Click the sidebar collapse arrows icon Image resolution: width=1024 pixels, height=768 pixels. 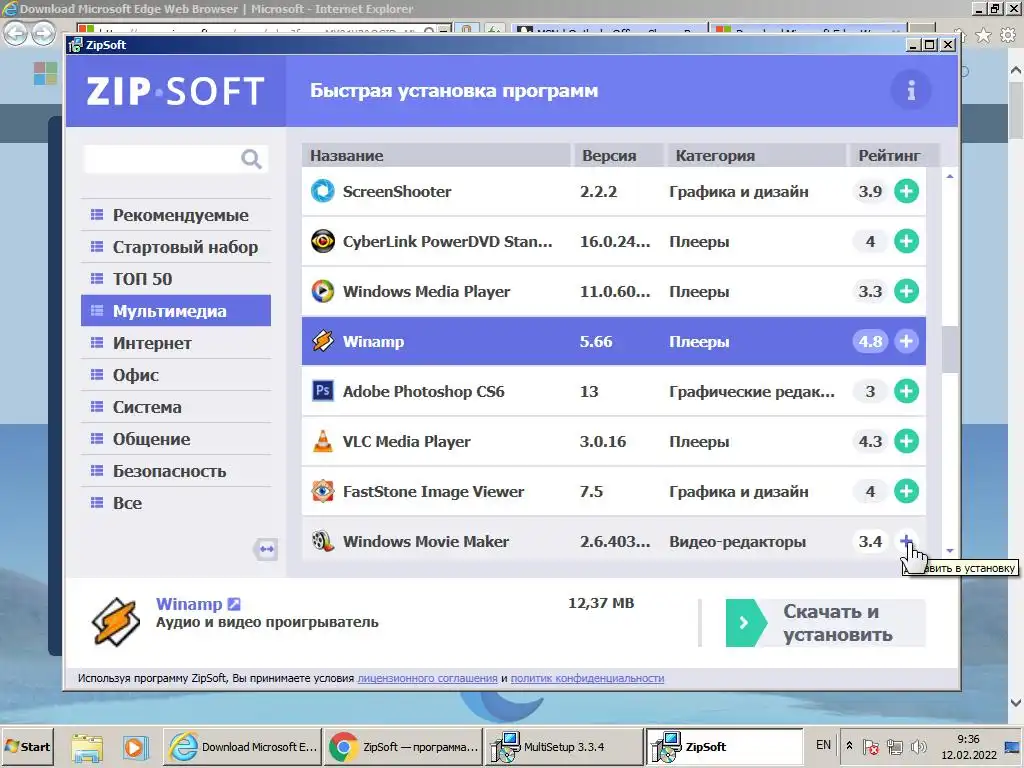tap(266, 549)
